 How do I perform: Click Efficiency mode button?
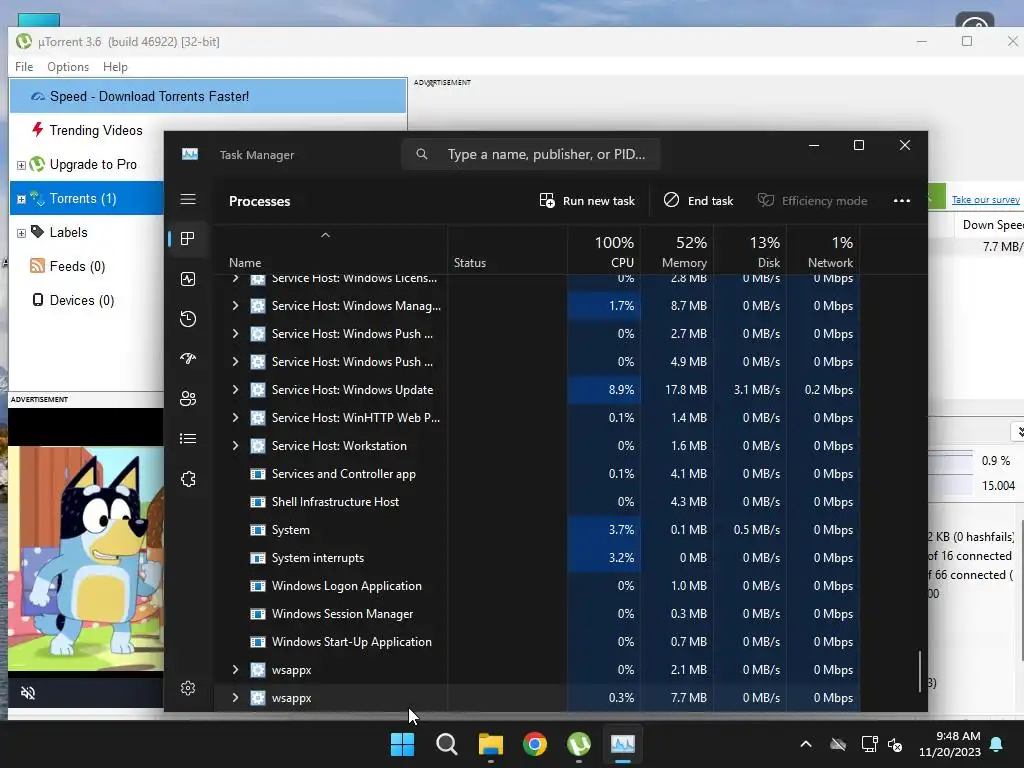[x=812, y=200]
